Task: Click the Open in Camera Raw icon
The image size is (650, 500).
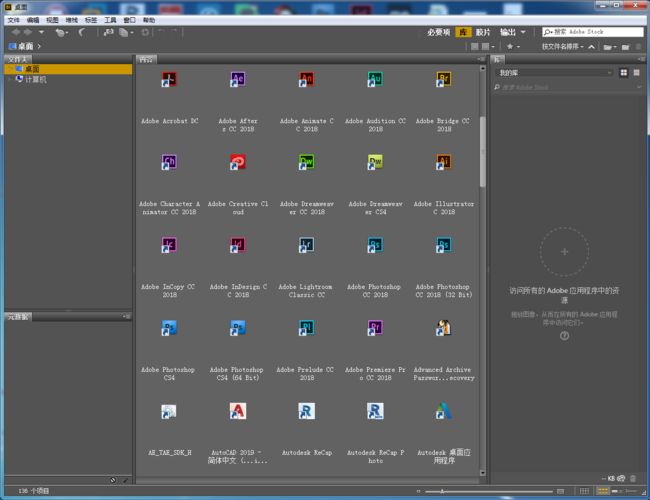Action: [x=145, y=32]
